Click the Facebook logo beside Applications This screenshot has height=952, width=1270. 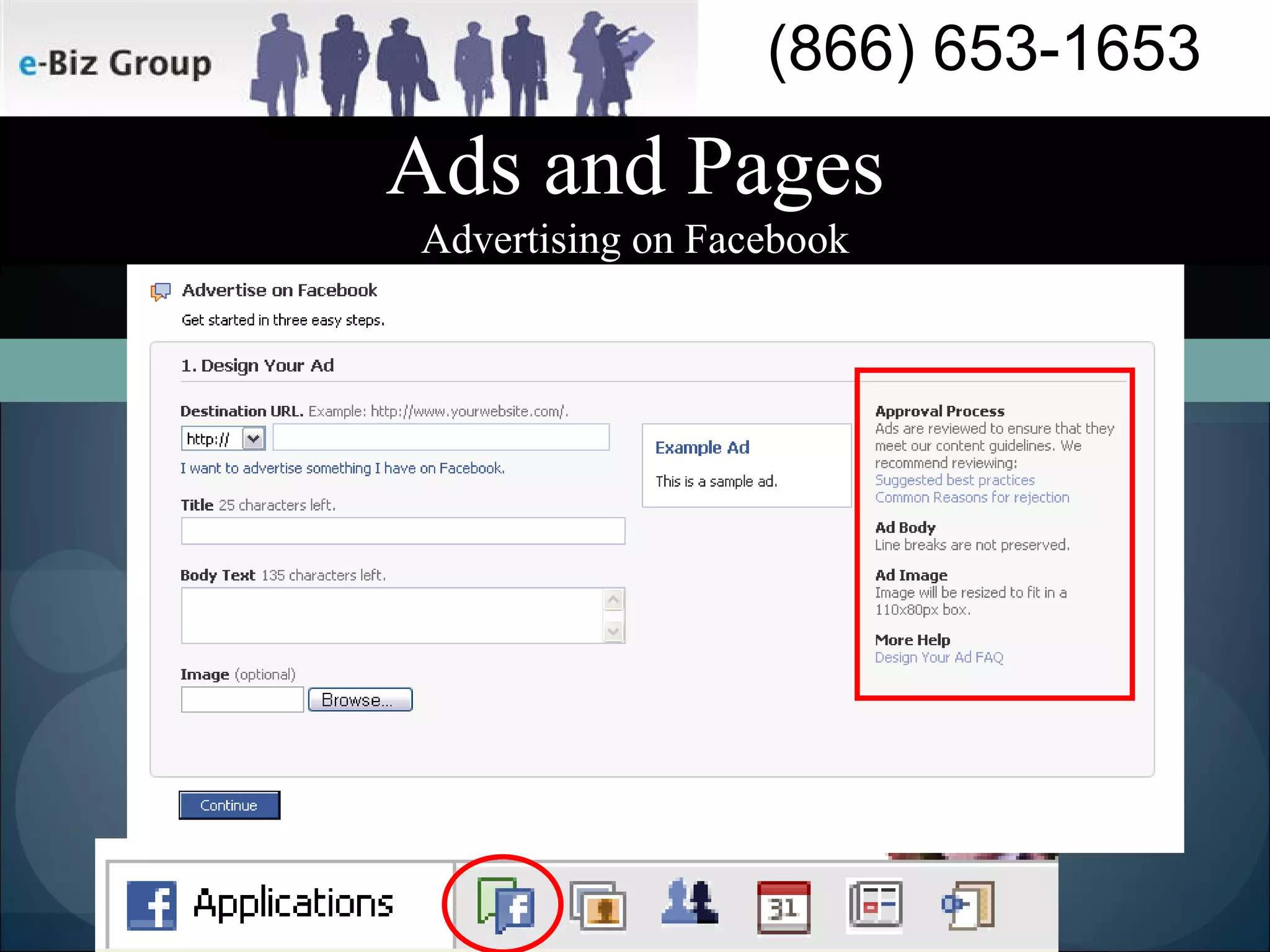(x=151, y=906)
